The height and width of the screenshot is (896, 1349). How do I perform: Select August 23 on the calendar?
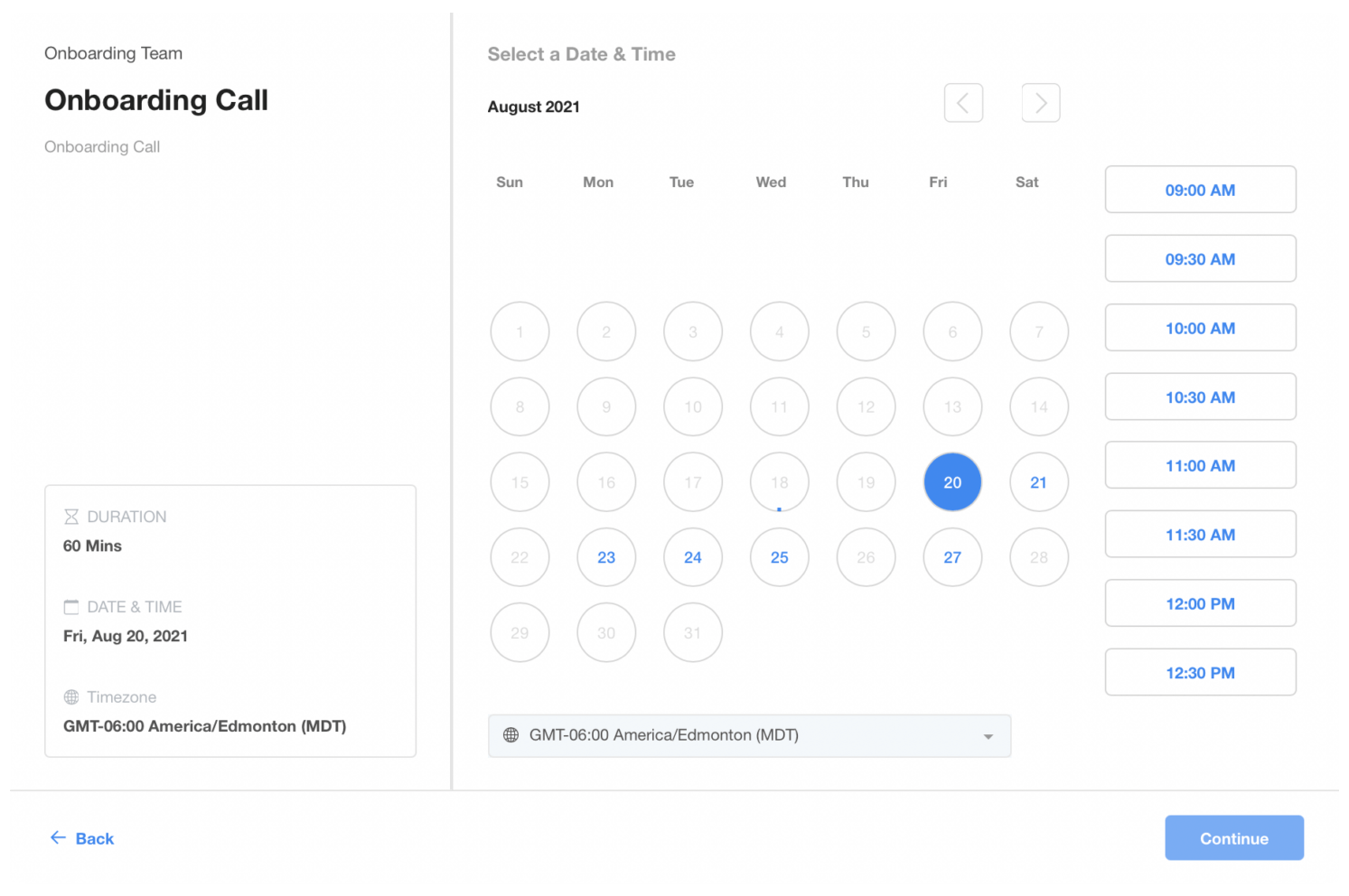[606, 557]
